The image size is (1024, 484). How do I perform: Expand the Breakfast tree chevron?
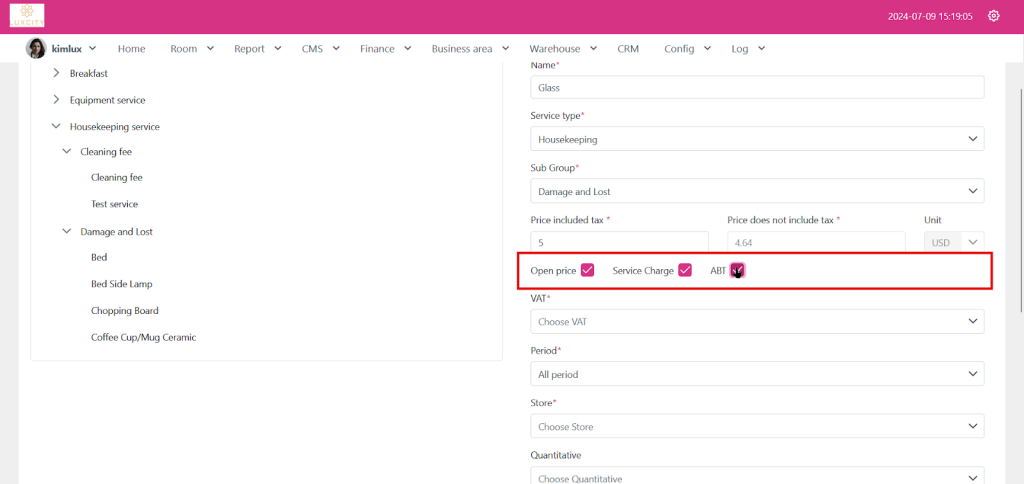pos(56,73)
